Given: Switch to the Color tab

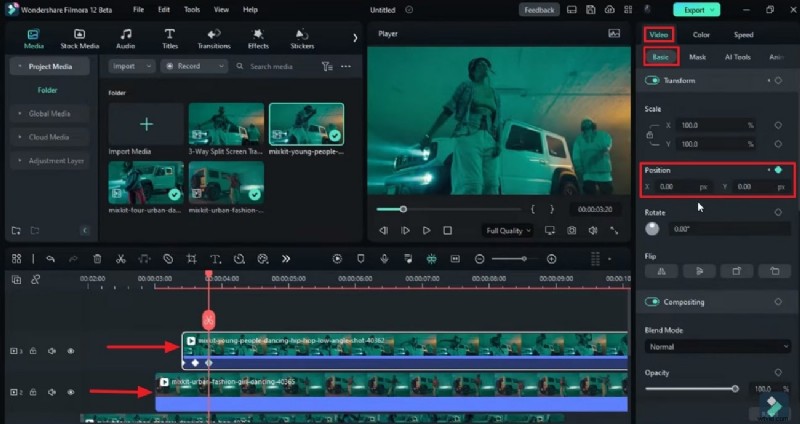Looking at the screenshot, I should pos(701,35).
